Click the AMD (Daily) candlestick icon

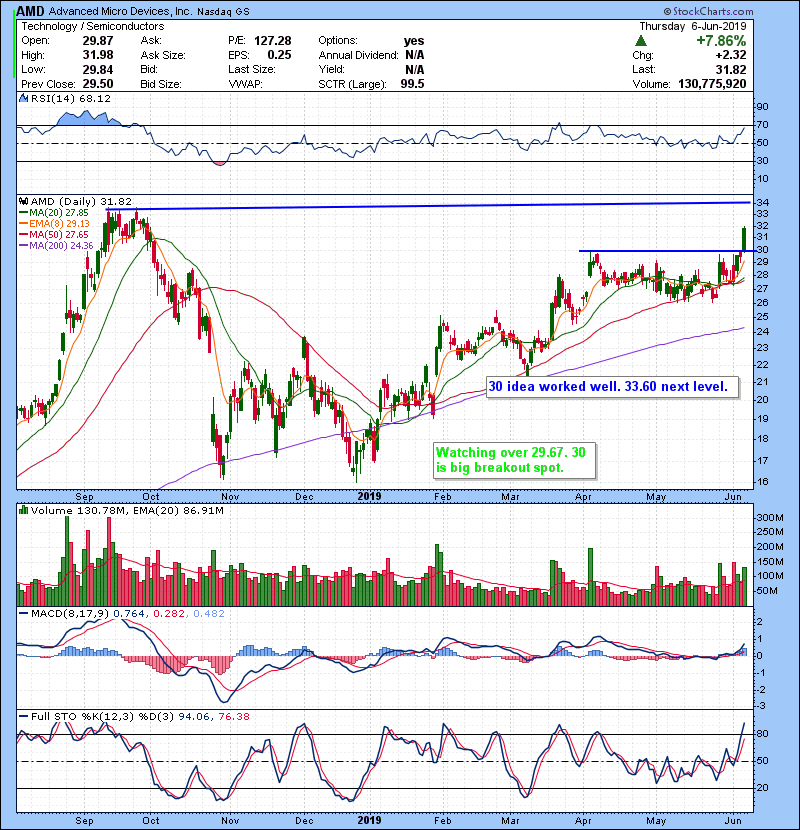pos(23,201)
